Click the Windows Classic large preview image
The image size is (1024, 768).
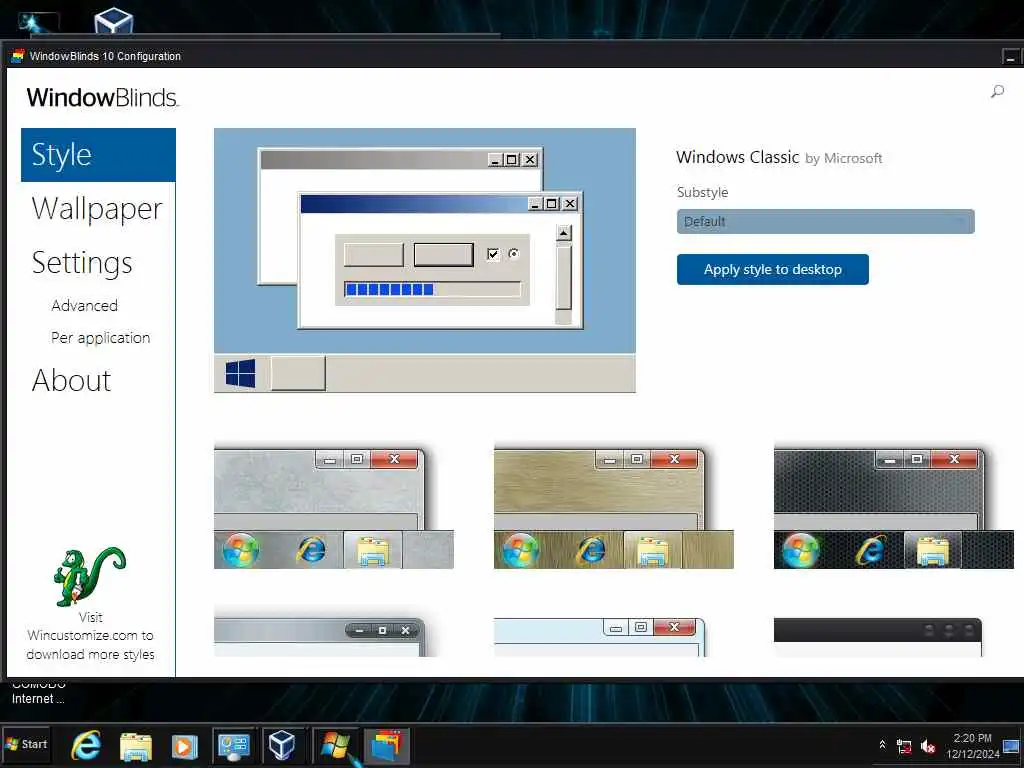(424, 260)
